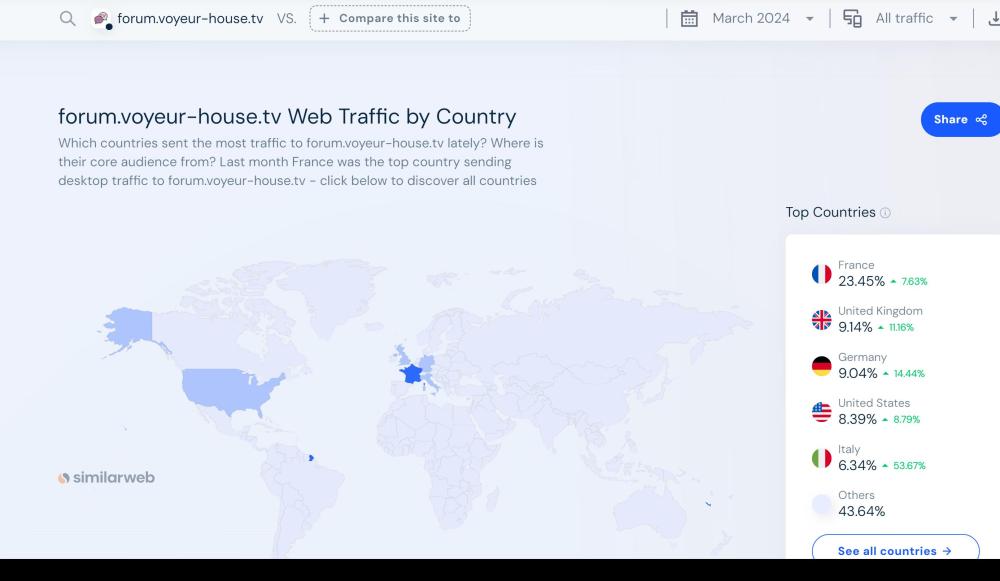Click the Germany flag icon
Screen dimensions: 1000x581
tap(821, 366)
